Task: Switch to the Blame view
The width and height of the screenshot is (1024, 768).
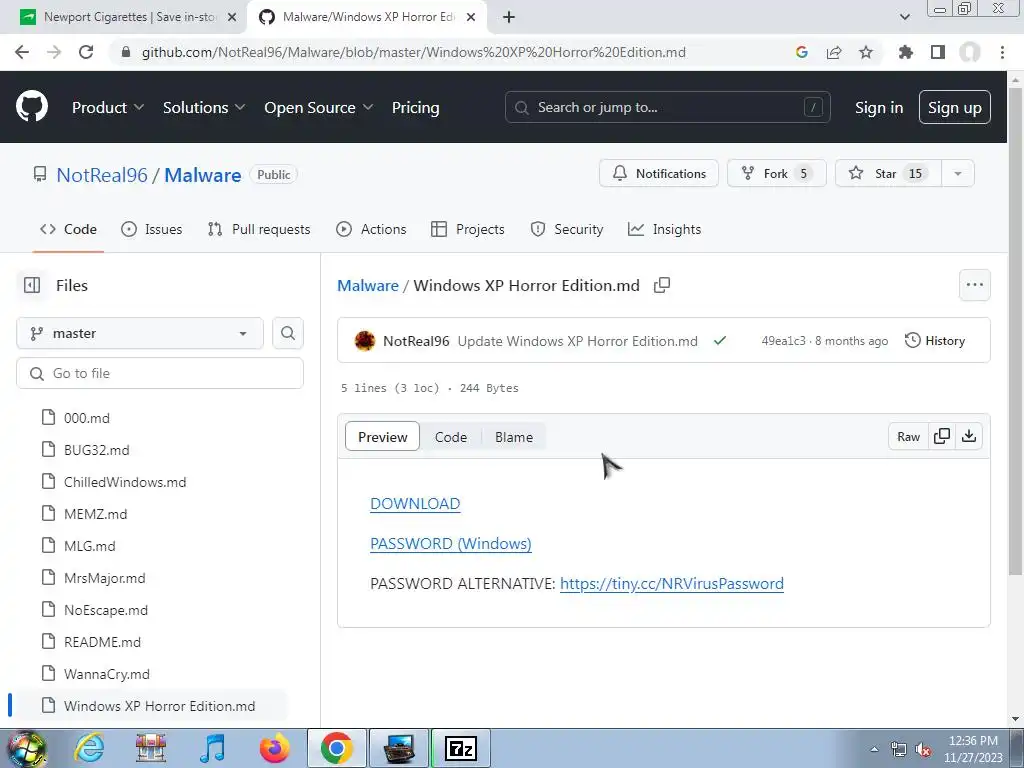Action: tap(514, 437)
